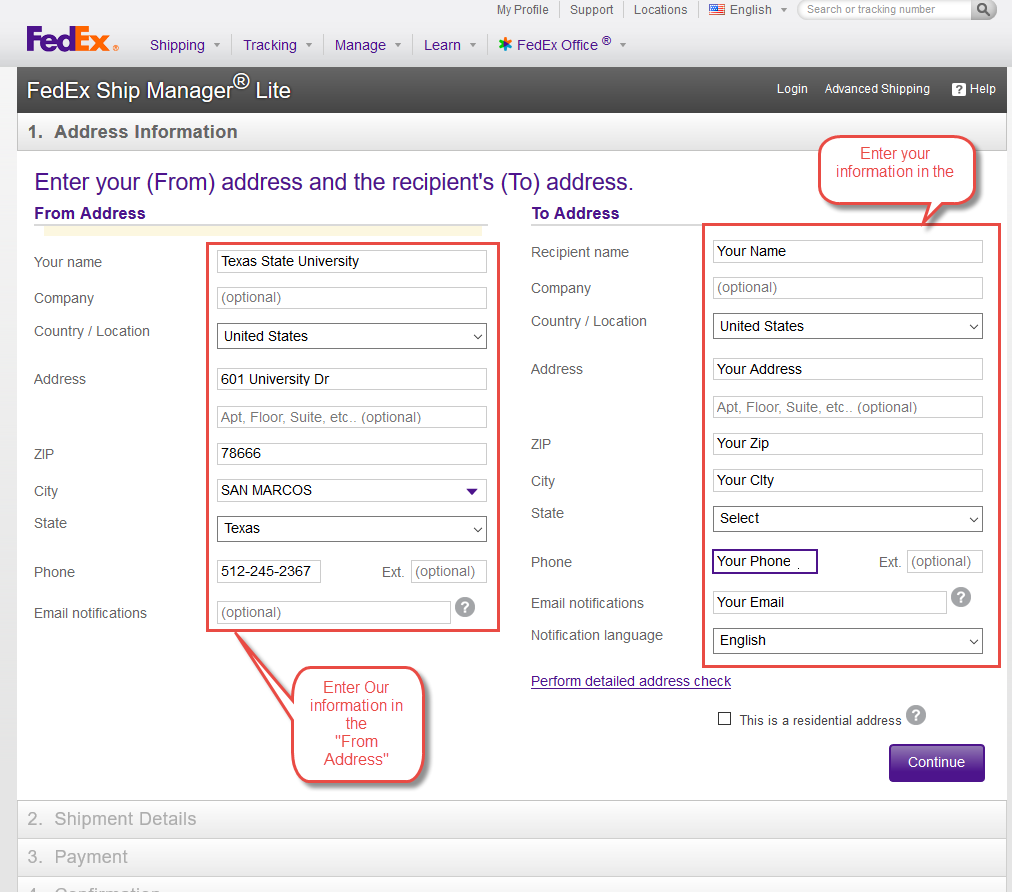Click help icon next to residential address
This screenshot has width=1012, height=892.
[x=916, y=715]
